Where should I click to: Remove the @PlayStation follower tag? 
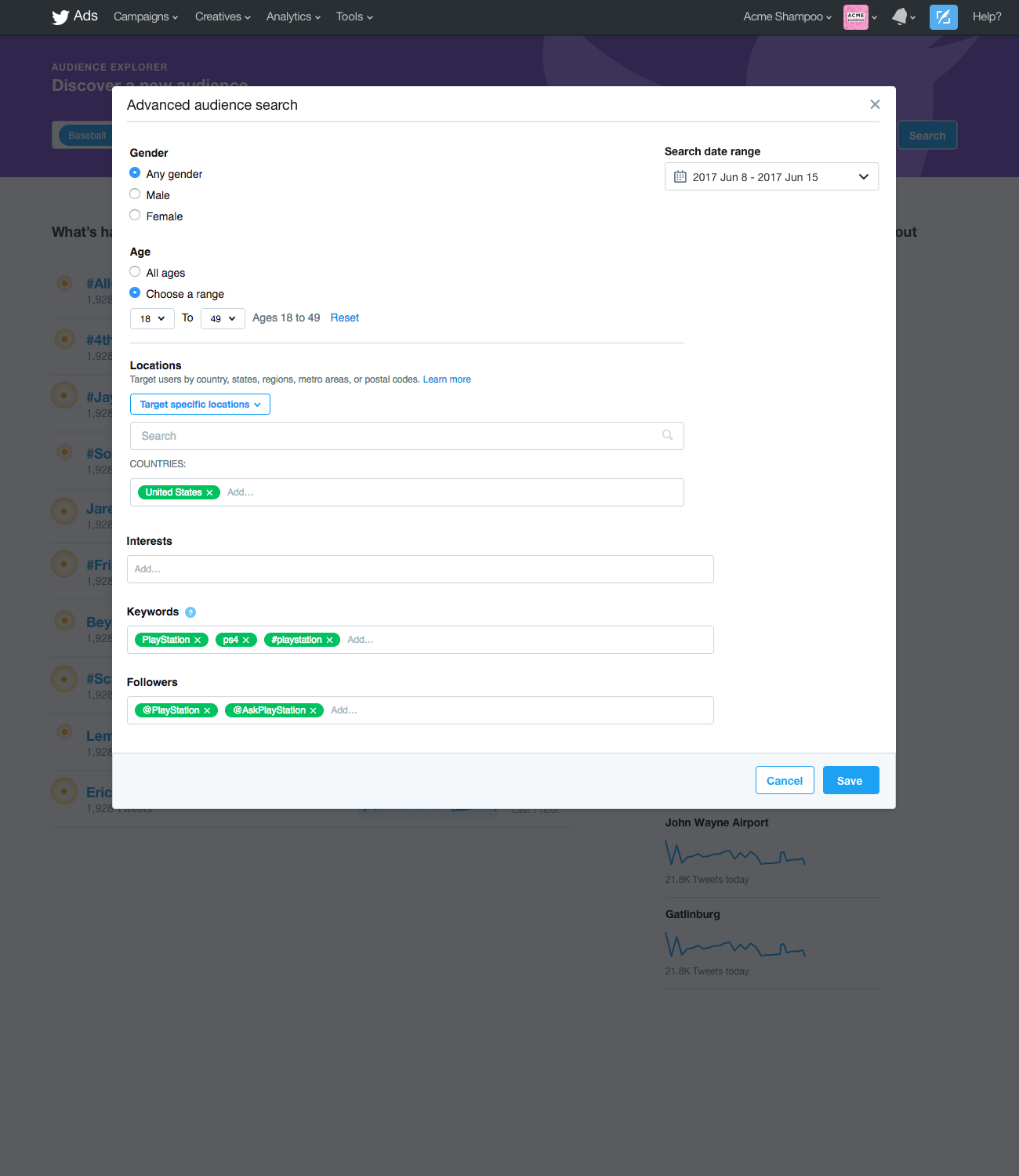click(x=207, y=710)
